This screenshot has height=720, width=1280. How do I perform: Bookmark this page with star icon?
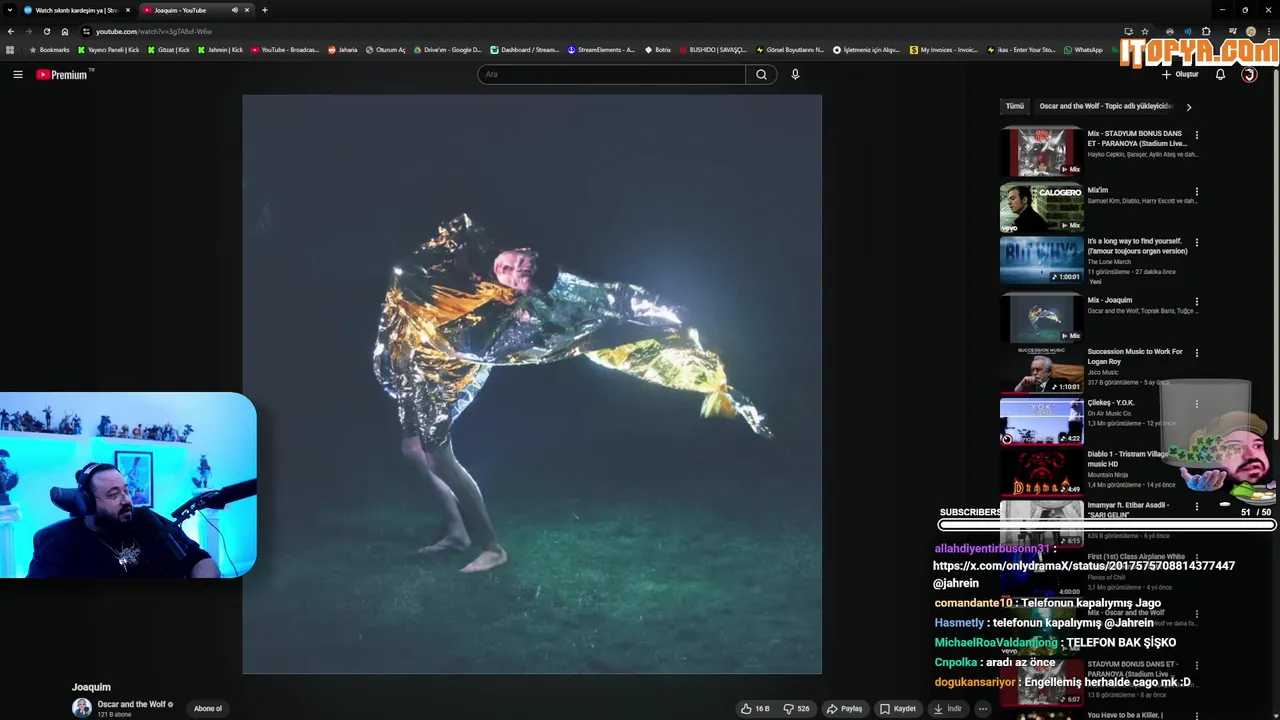(x=1145, y=31)
